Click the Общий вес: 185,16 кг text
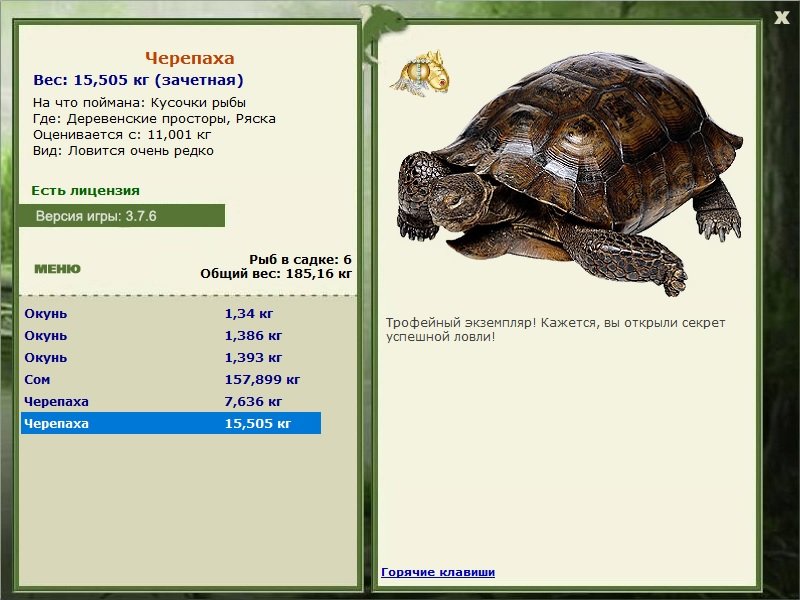The height and width of the screenshot is (600, 800). [x=276, y=273]
